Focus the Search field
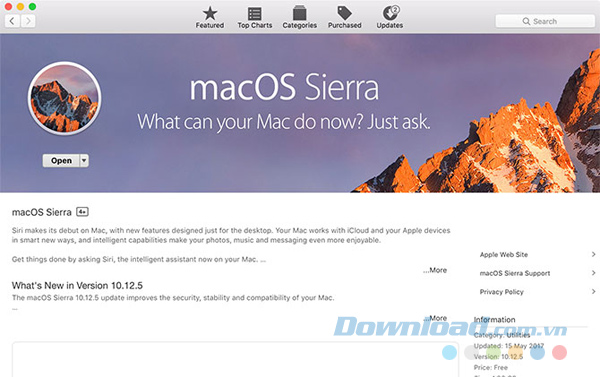This screenshot has height=377, width=600. (545, 21)
